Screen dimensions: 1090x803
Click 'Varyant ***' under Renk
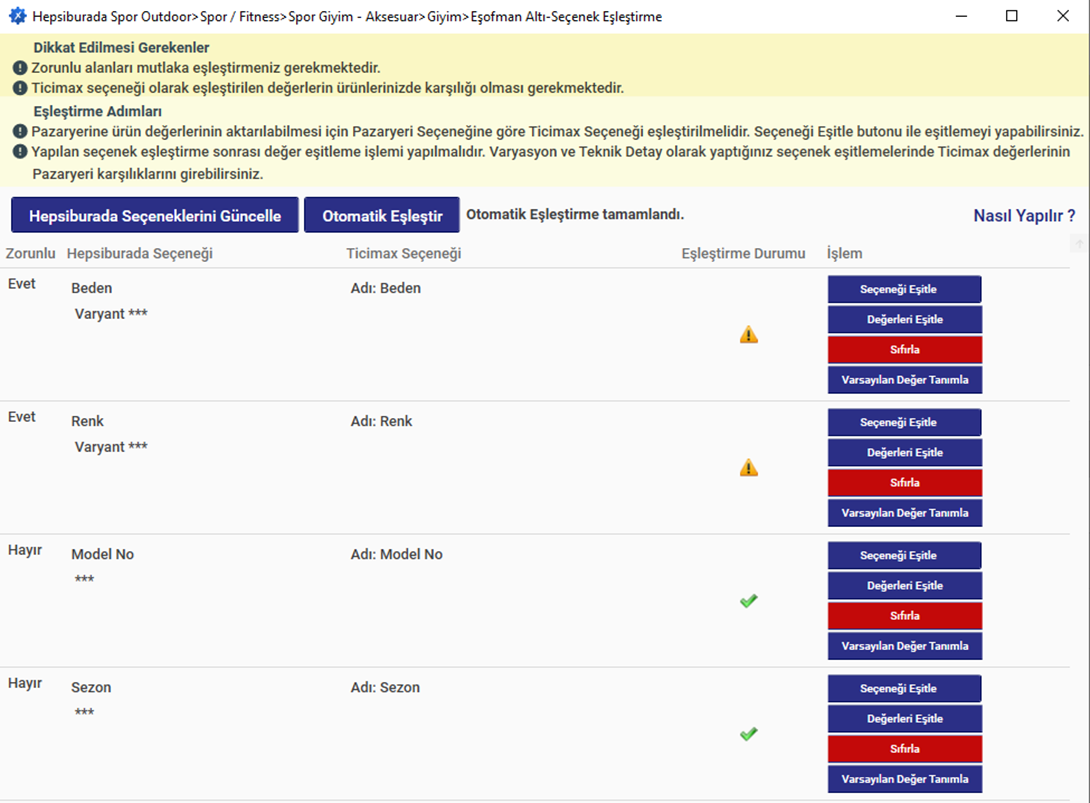(111, 446)
